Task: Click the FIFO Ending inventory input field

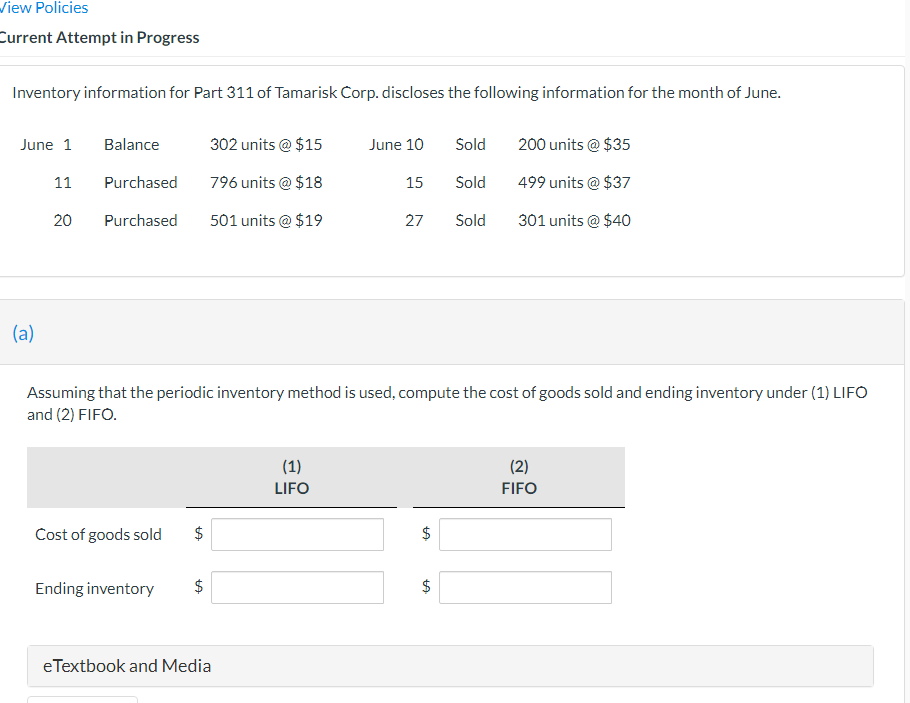Action: click(x=525, y=587)
